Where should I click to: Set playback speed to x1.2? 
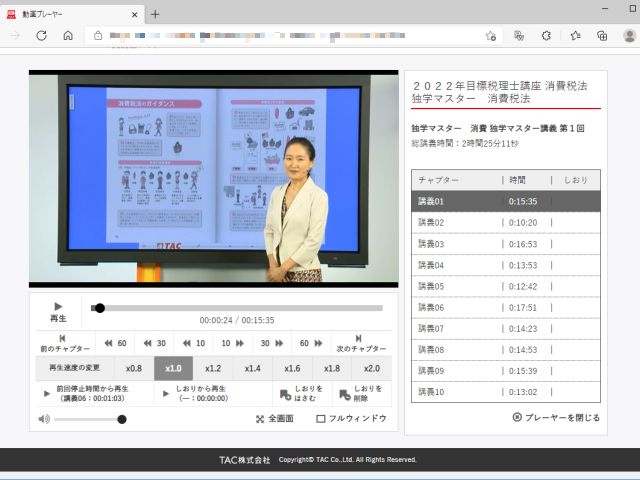point(213,368)
